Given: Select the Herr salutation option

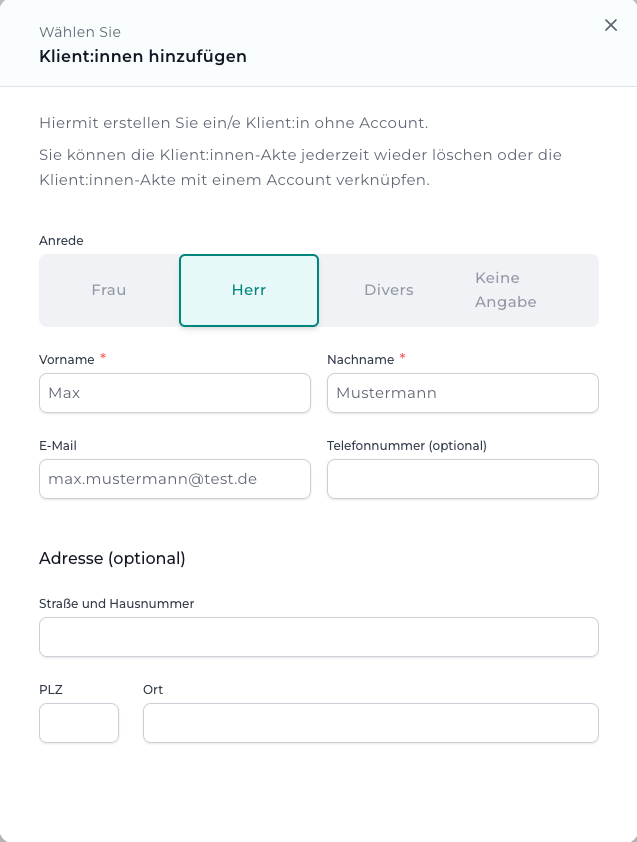Looking at the screenshot, I should [248, 290].
